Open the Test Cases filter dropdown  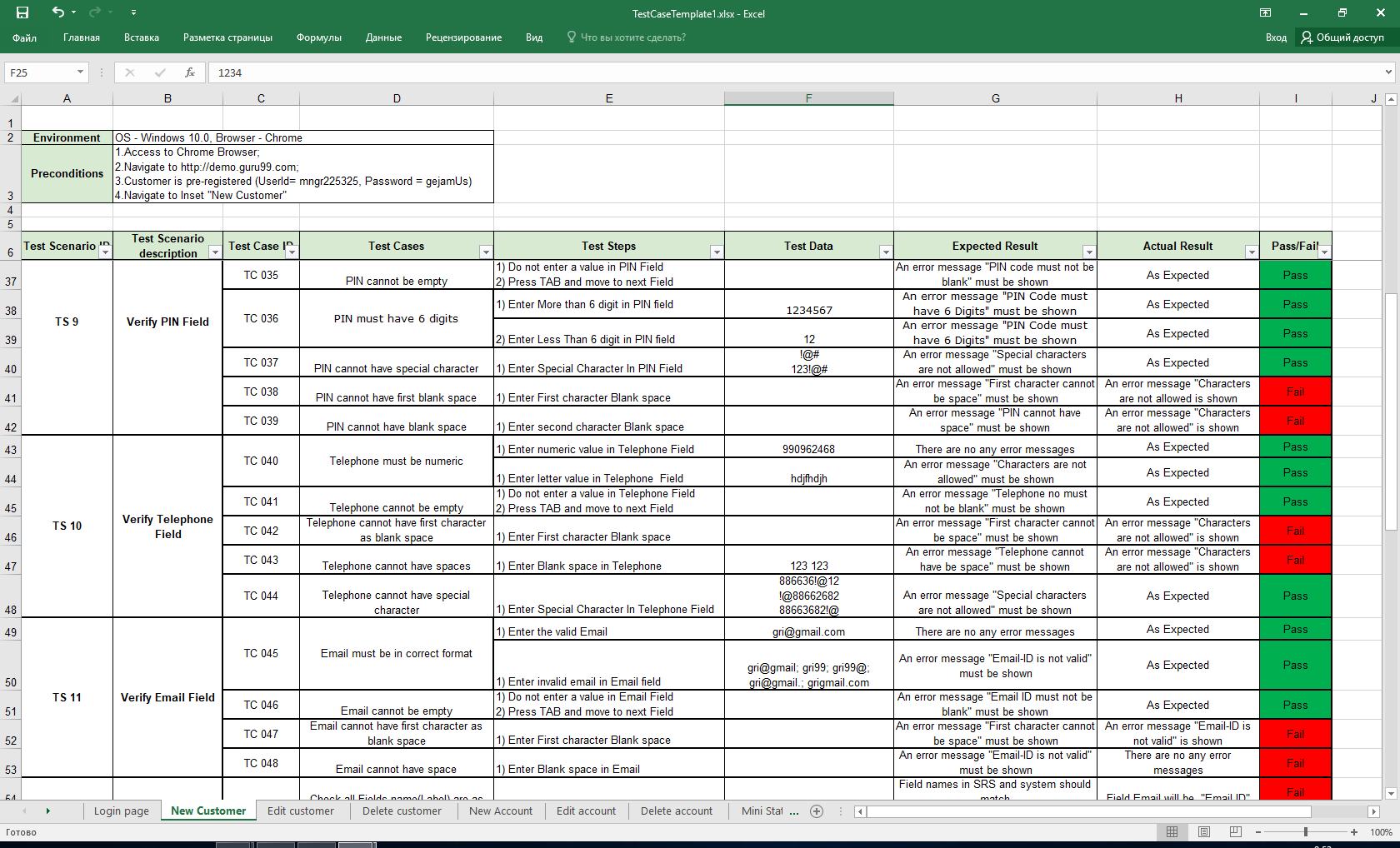pyautogui.click(x=486, y=252)
